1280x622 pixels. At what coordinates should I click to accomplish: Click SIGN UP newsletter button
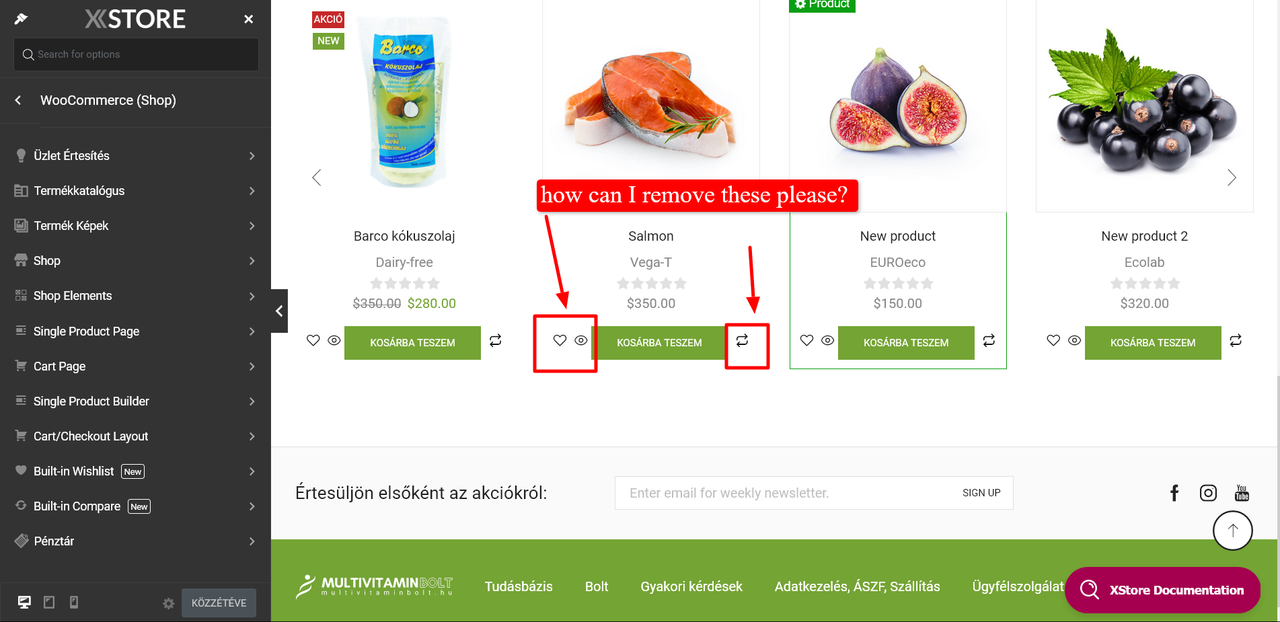click(x=981, y=493)
